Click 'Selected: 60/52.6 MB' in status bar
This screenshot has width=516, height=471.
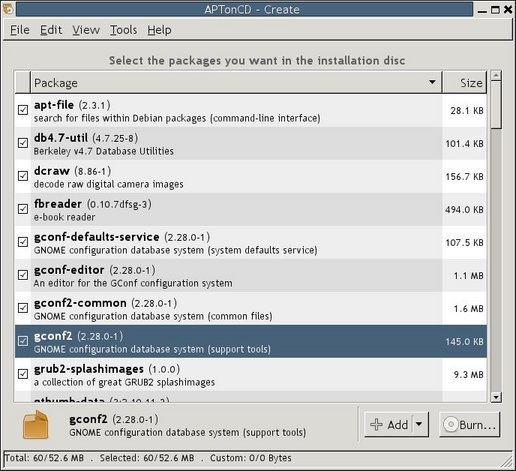tap(147, 458)
